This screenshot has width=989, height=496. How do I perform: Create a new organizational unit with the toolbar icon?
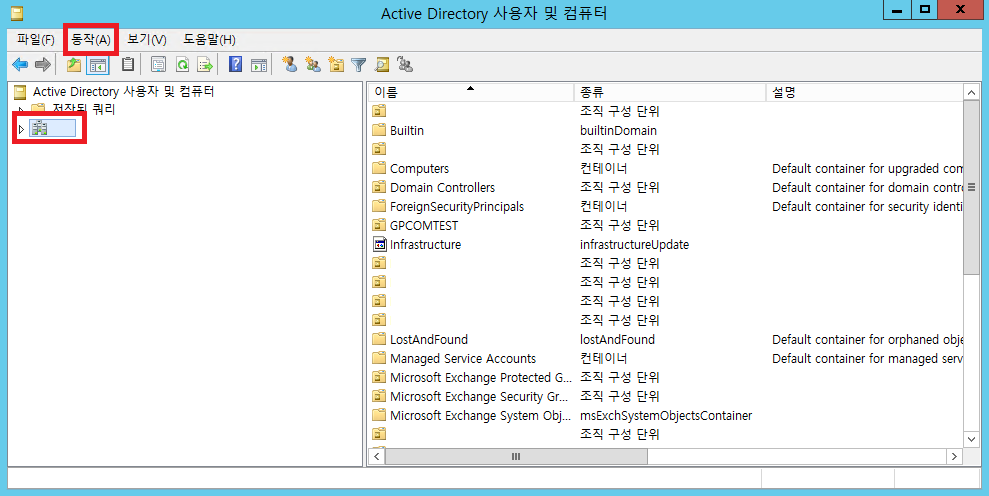[336, 64]
